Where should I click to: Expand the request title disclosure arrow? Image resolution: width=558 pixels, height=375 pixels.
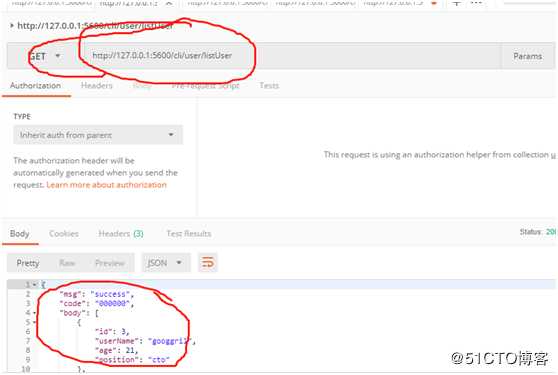click(x=12, y=26)
